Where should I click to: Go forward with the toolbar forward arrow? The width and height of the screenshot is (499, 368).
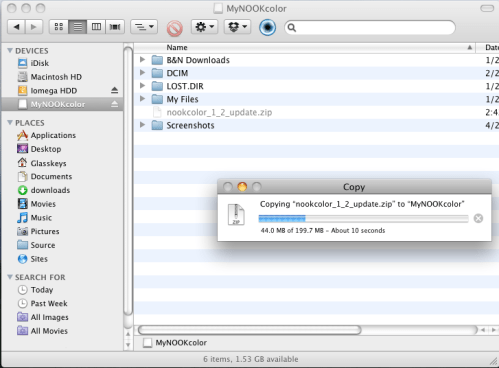34,27
